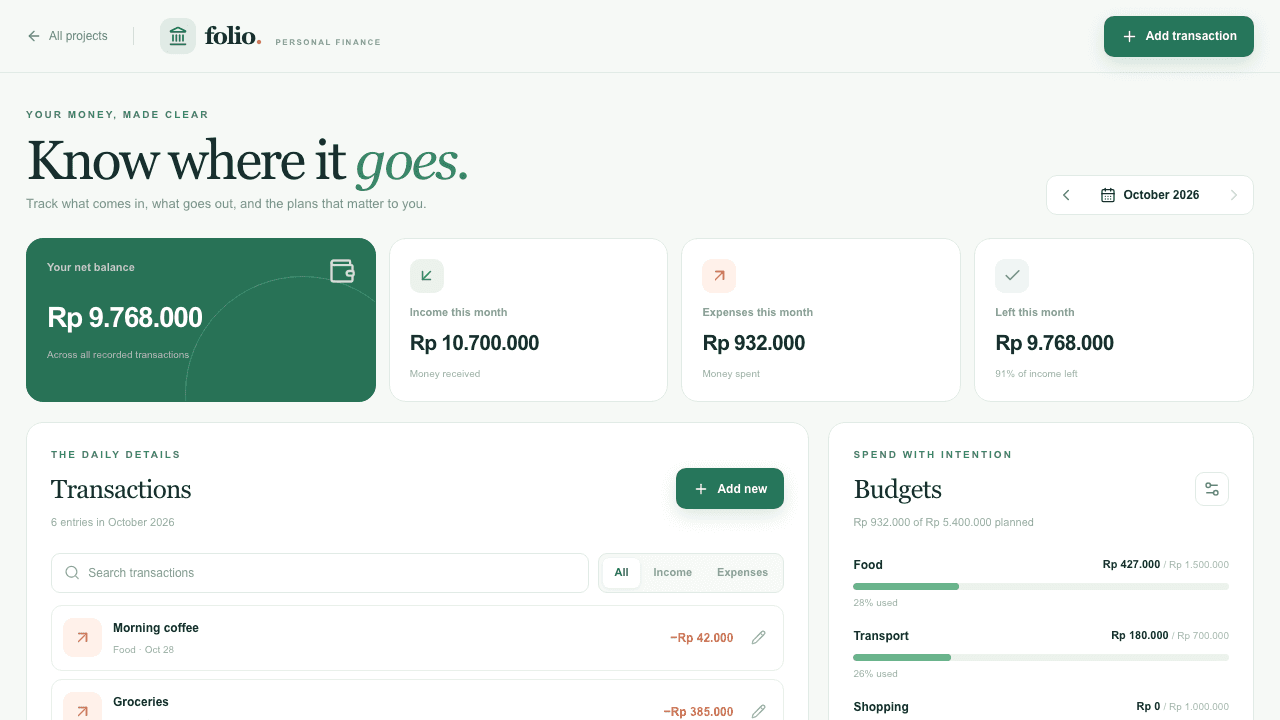Select the All transactions filter
Viewport: 1280px width, 720px height.
(x=621, y=573)
